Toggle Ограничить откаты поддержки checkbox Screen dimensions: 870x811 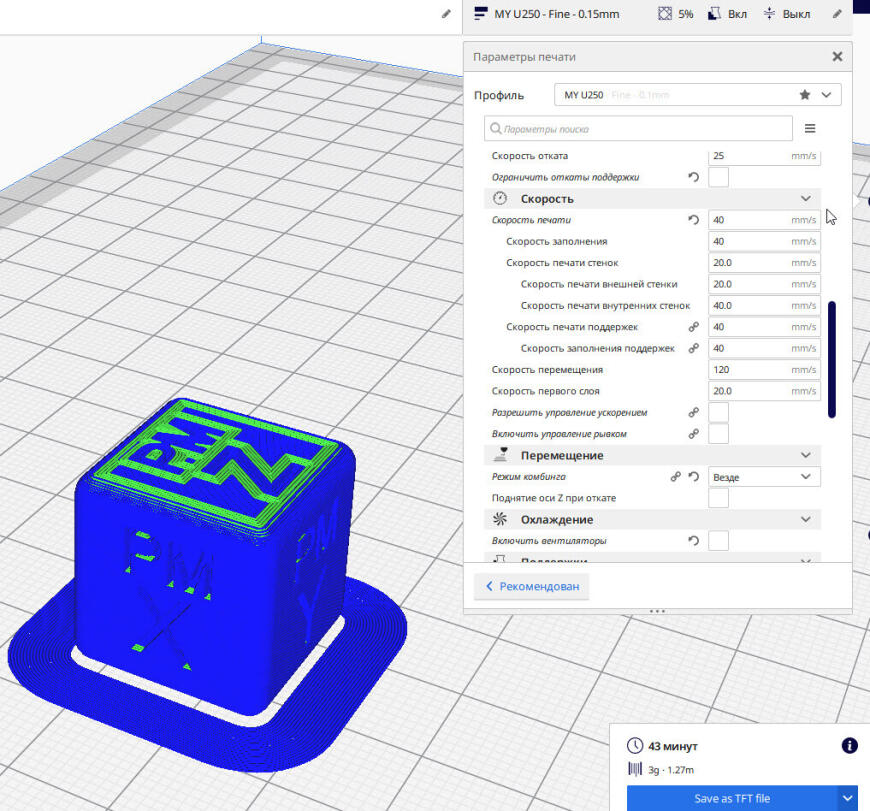pyautogui.click(x=719, y=178)
